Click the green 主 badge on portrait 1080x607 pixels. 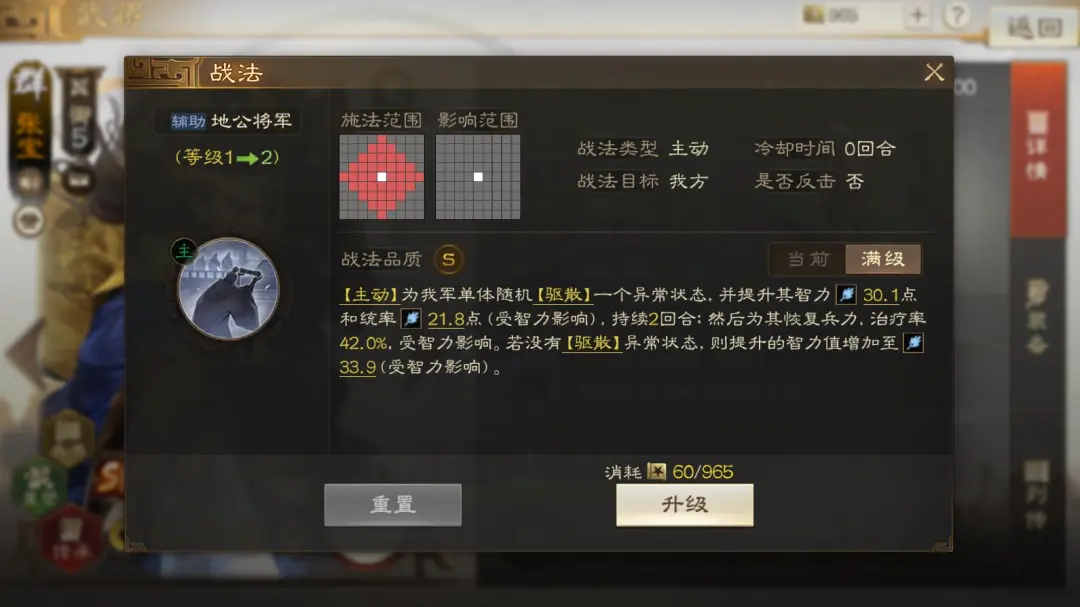point(184,251)
